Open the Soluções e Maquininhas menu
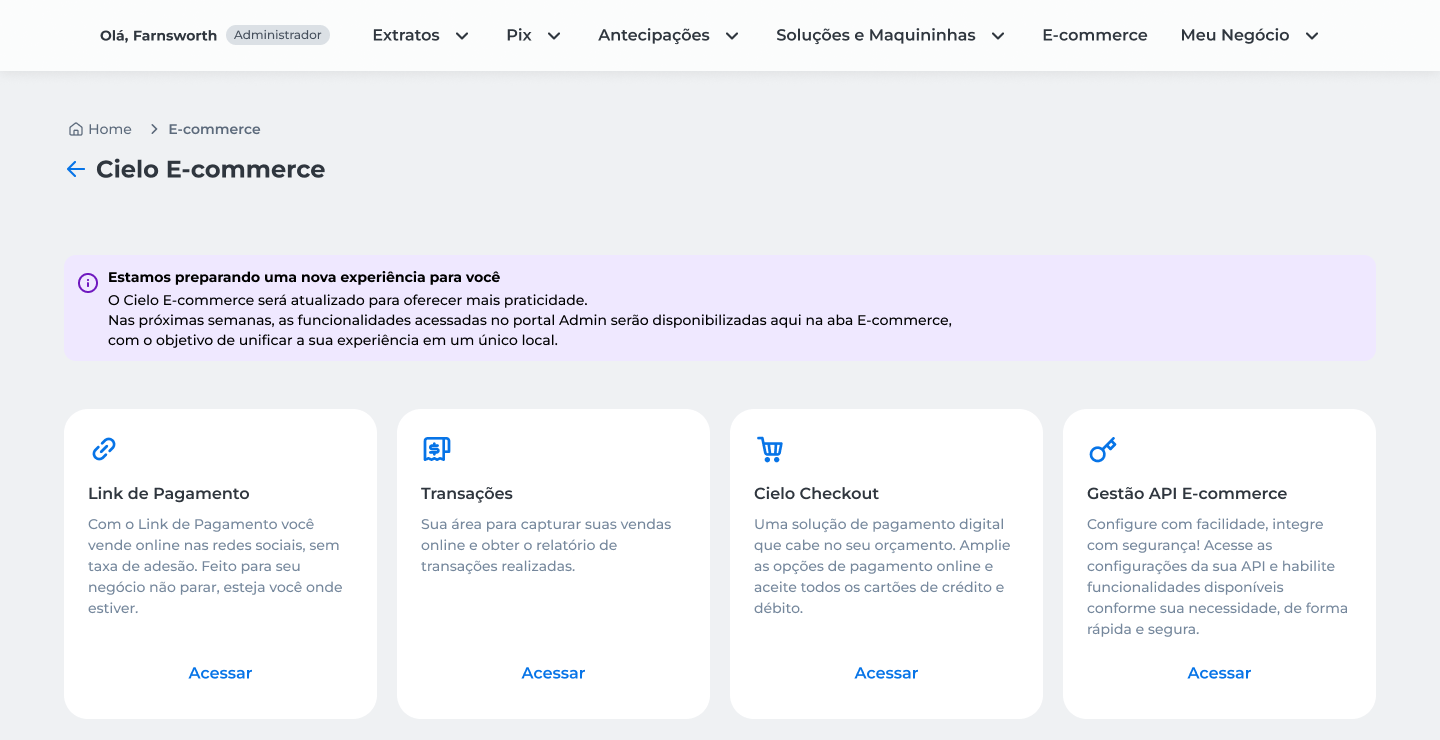The height and width of the screenshot is (740, 1440). coord(876,35)
